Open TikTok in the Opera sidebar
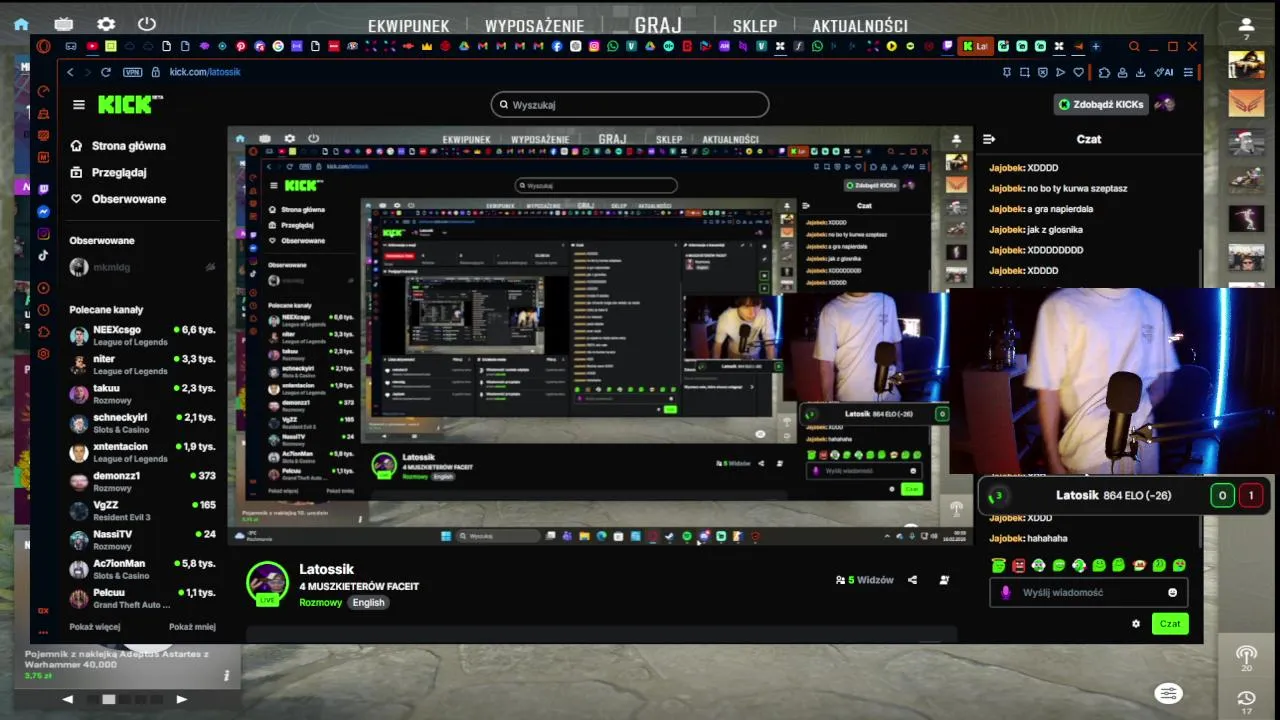Screen dimensions: 1280x720 (x=44, y=256)
